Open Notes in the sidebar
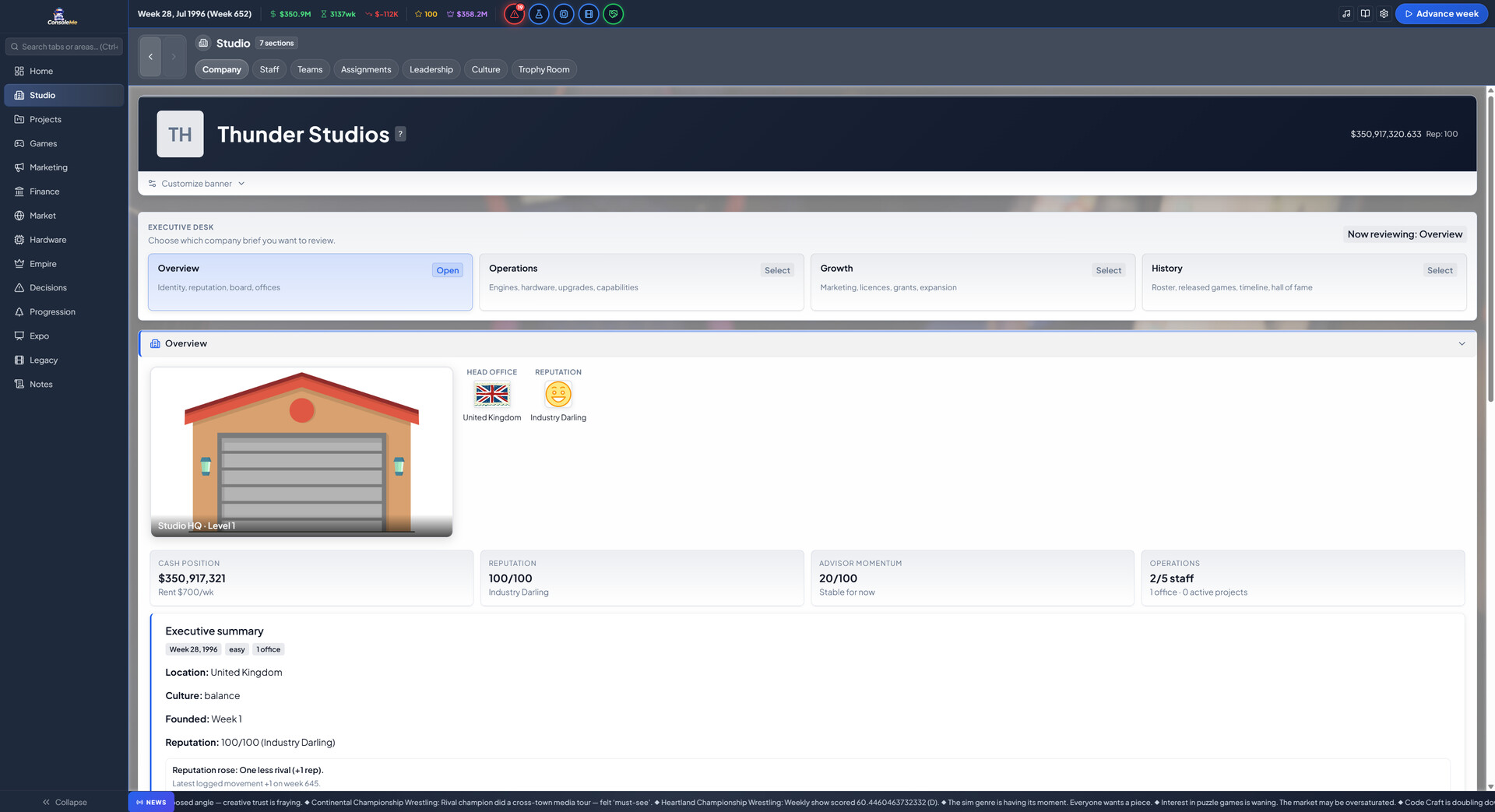Viewport: 1495px width, 812px height. coord(64,385)
